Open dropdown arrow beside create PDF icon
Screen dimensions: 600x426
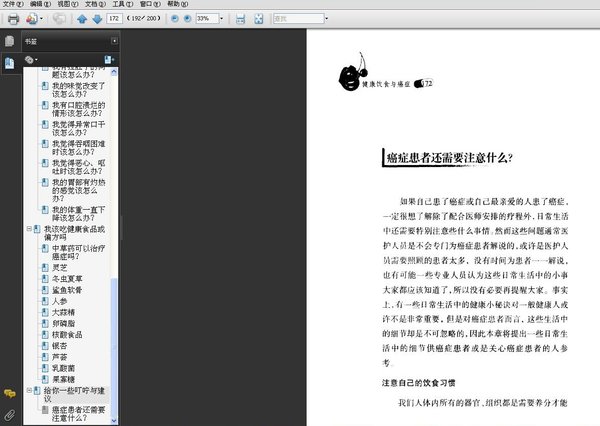pyautogui.click(x=41, y=19)
